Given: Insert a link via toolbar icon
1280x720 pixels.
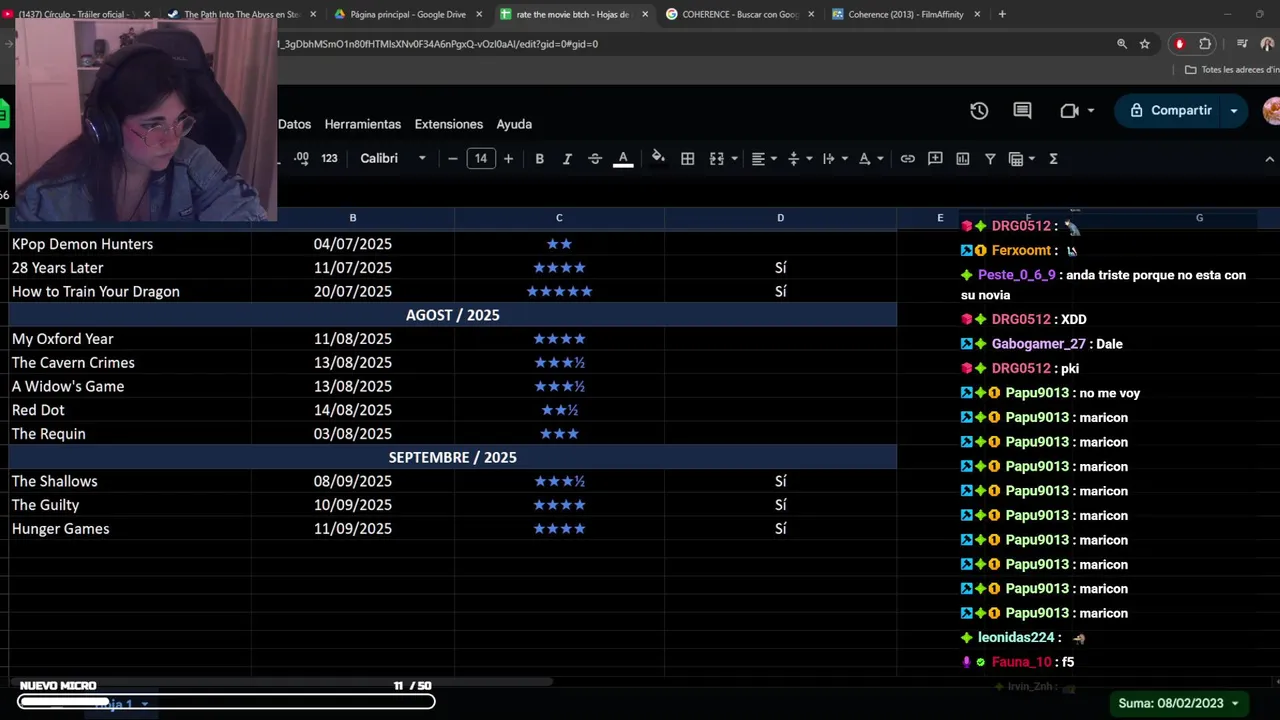Looking at the screenshot, I should pos(907,159).
